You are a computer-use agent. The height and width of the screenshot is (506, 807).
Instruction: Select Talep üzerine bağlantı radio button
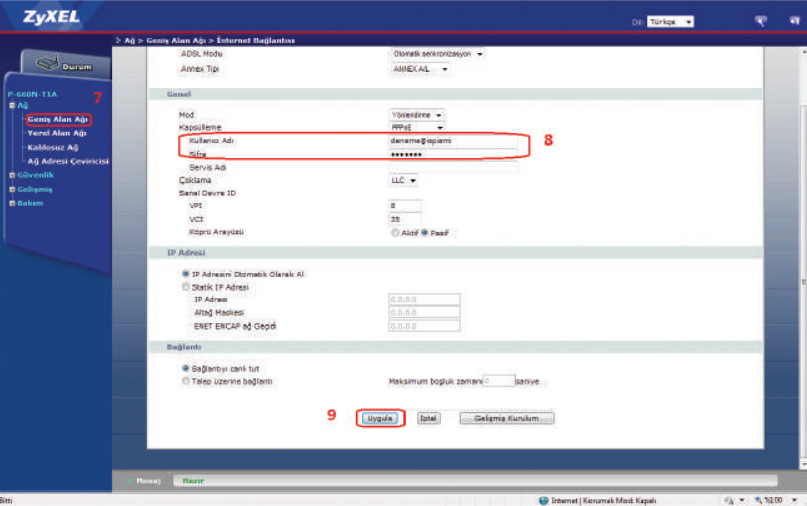pos(185,381)
